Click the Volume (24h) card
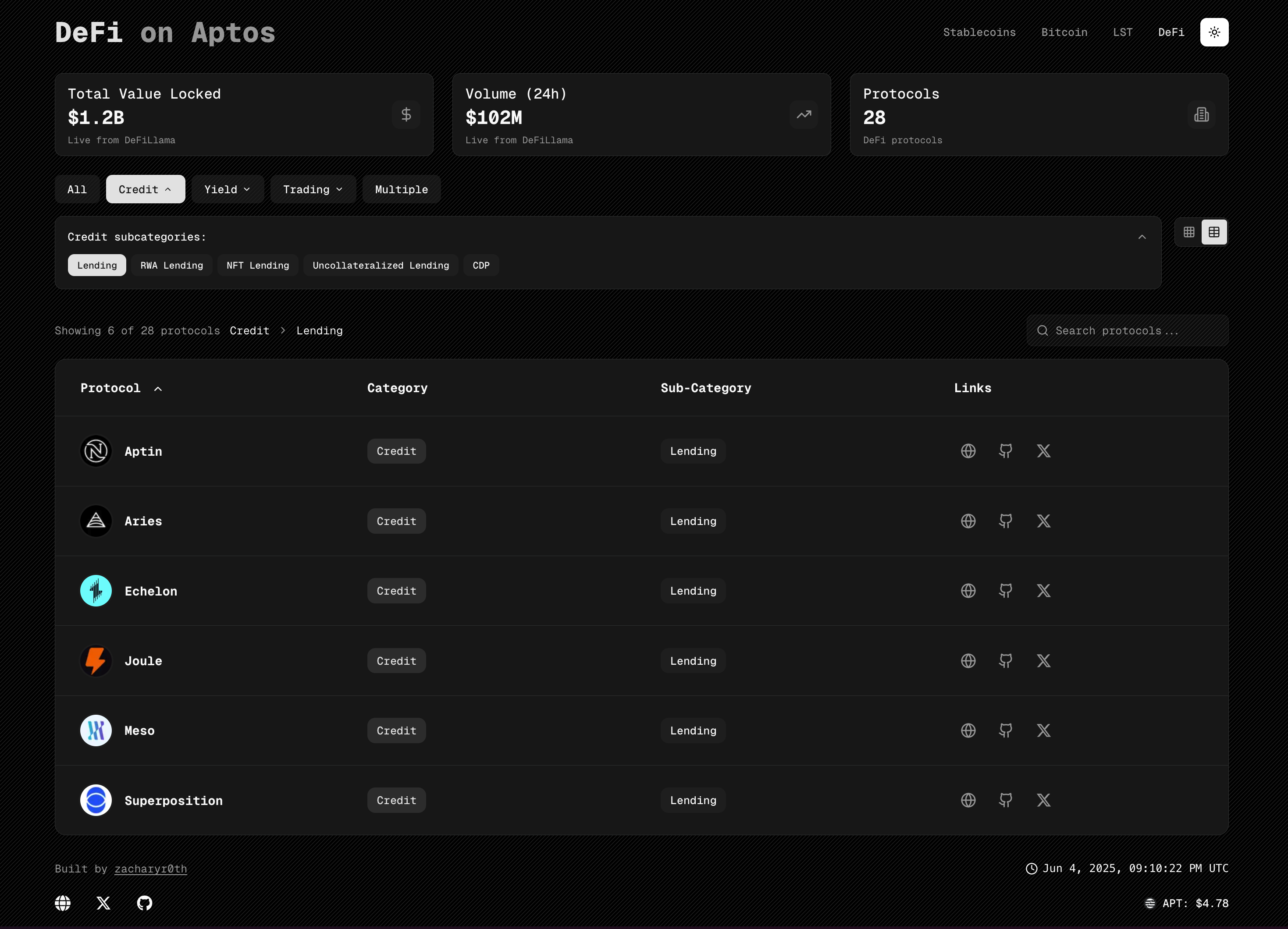 pyautogui.click(x=642, y=115)
